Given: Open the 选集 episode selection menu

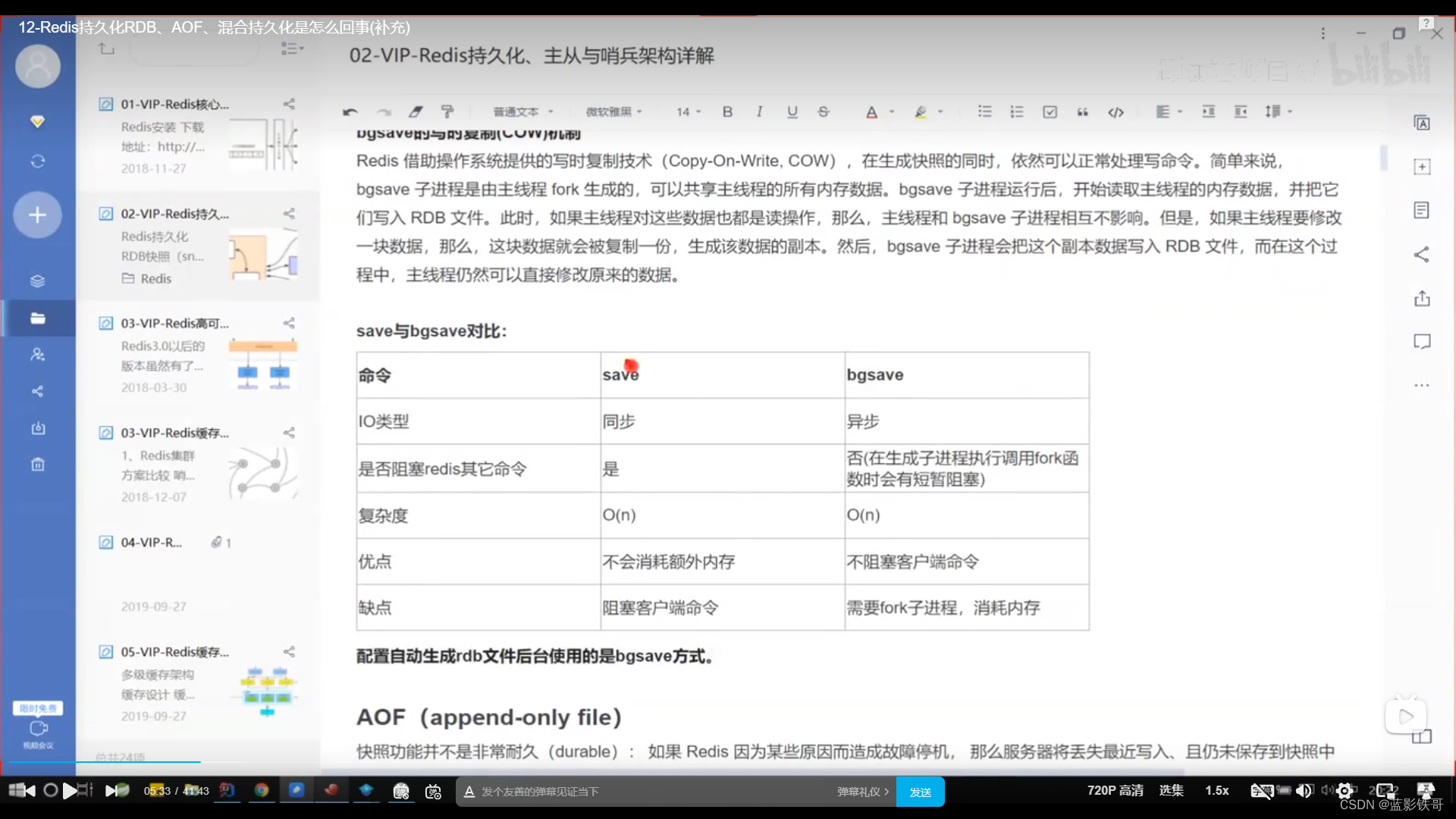Looking at the screenshot, I should click(1171, 790).
